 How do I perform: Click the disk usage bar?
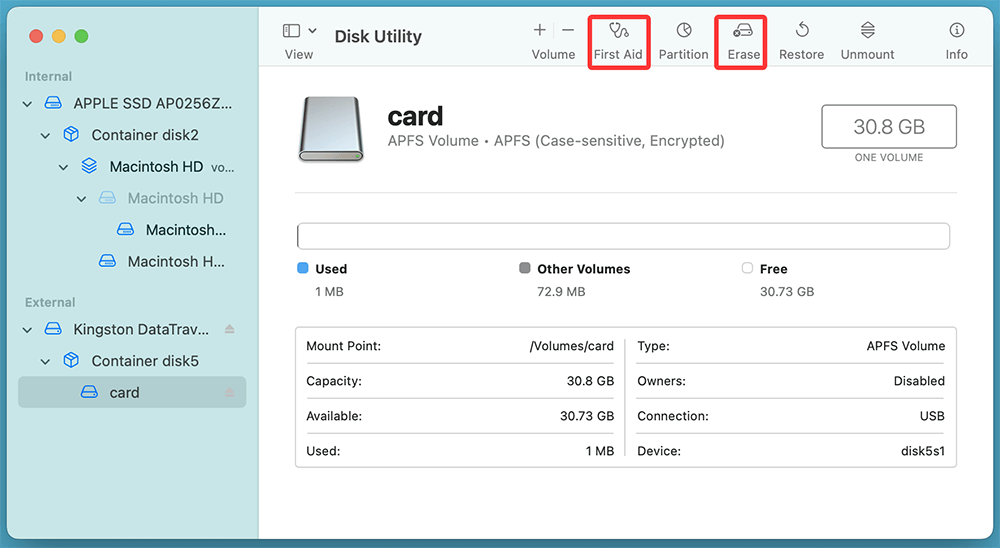tap(623, 236)
